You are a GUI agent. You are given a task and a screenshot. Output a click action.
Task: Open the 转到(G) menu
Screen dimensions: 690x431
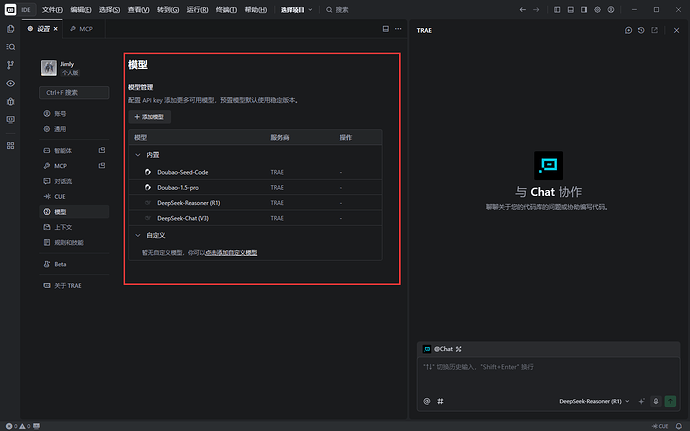(168, 10)
